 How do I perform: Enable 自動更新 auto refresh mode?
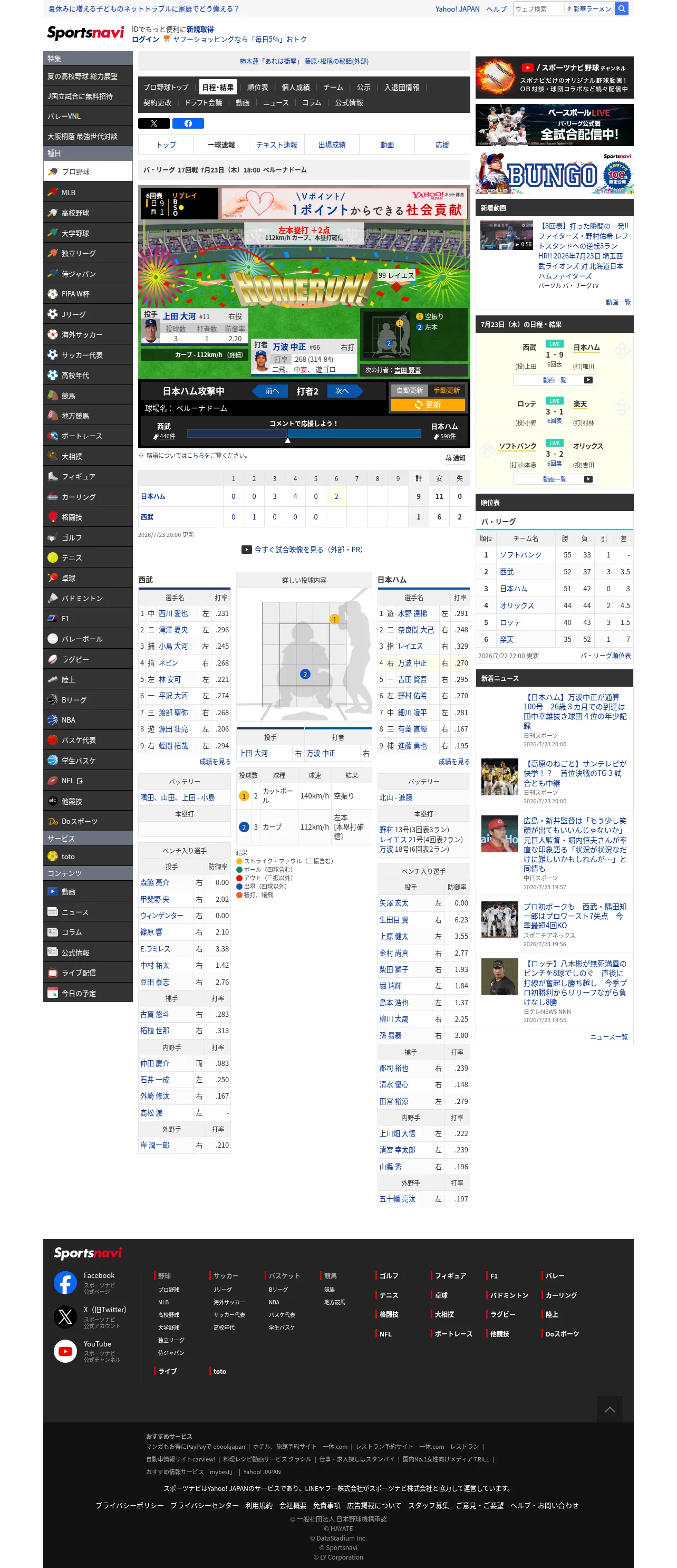(x=409, y=390)
